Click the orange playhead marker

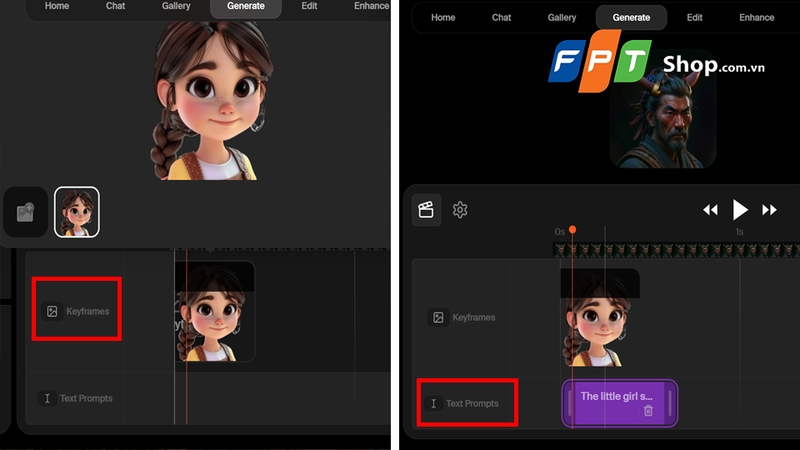[572, 230]
